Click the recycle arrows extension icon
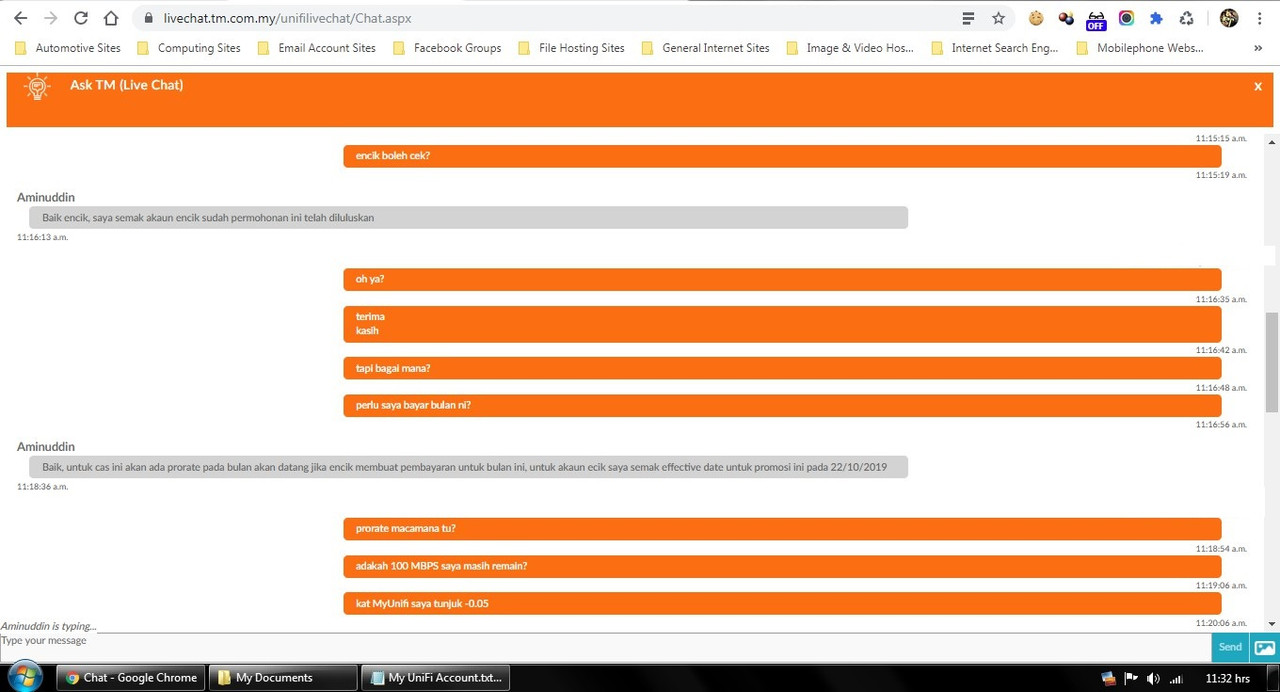 (x=1186, y=18)
